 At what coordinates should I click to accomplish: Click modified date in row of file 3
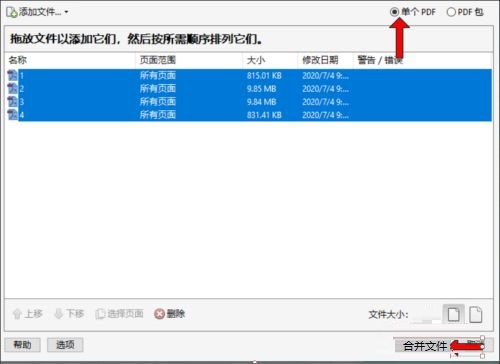click(325, 102)
